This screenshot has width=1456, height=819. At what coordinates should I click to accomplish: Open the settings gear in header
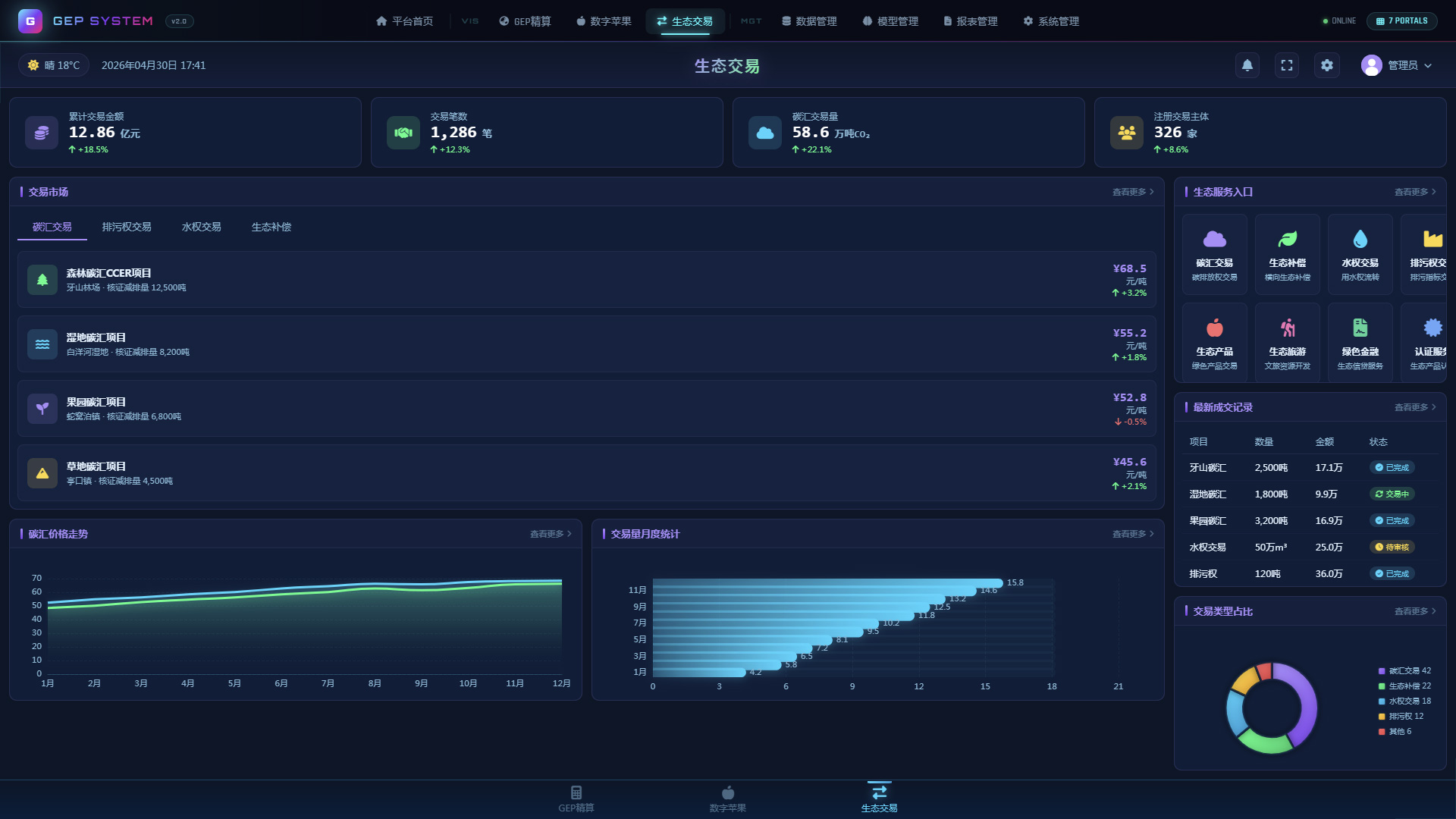[1326, 65]
